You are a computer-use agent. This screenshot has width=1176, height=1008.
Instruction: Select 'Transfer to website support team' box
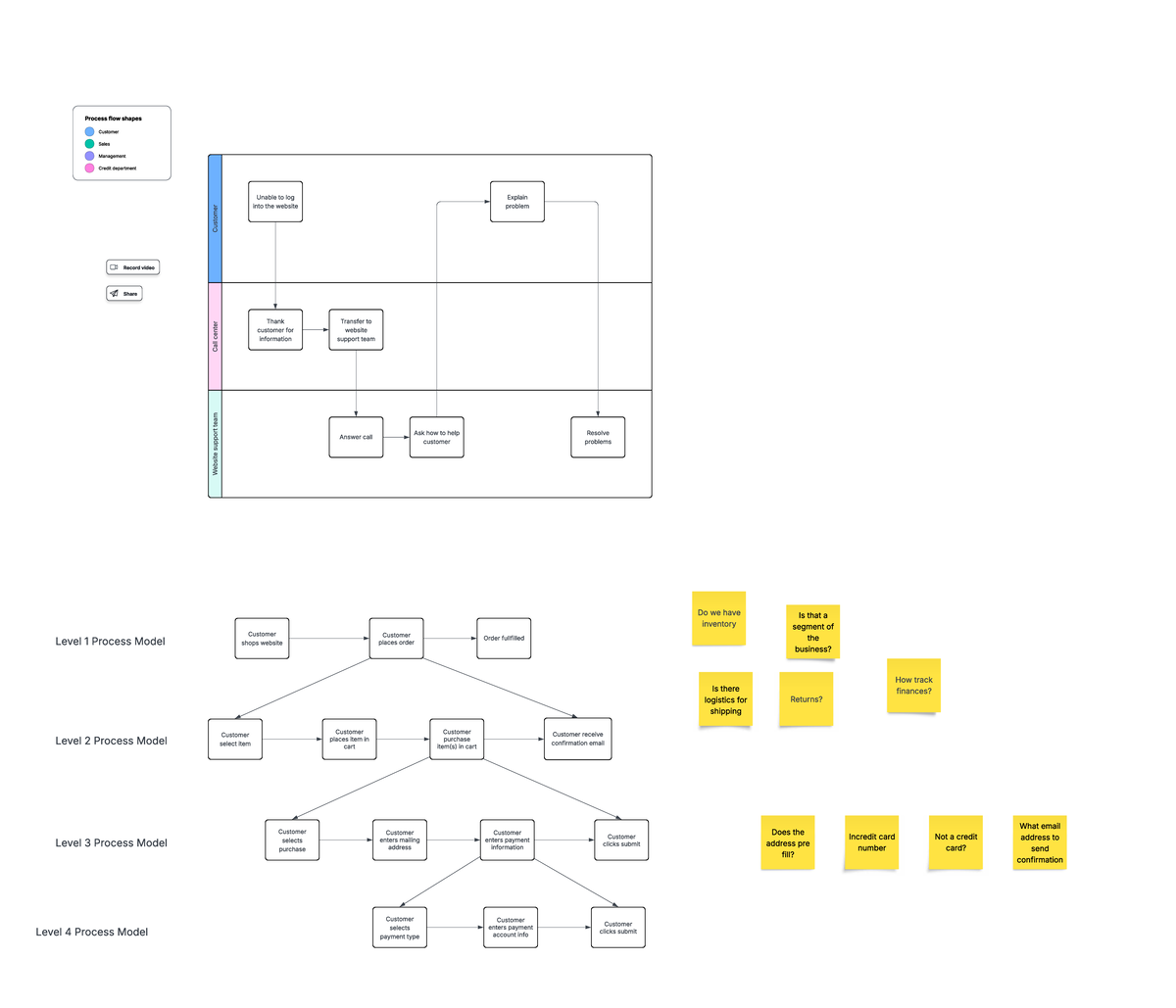(356, 330)
